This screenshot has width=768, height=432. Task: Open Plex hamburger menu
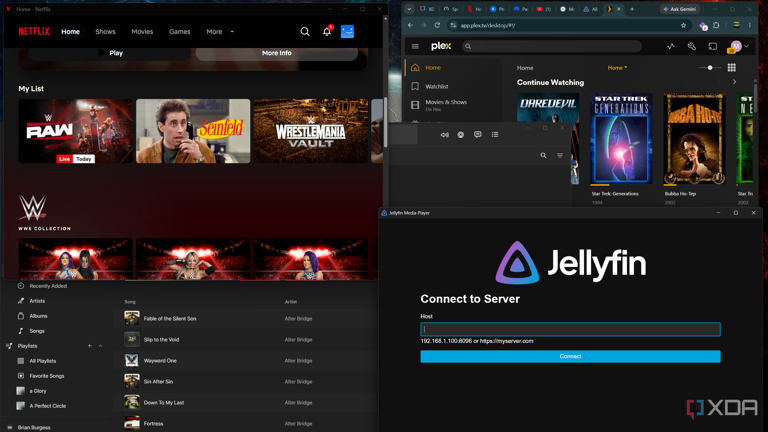point(415,47)
